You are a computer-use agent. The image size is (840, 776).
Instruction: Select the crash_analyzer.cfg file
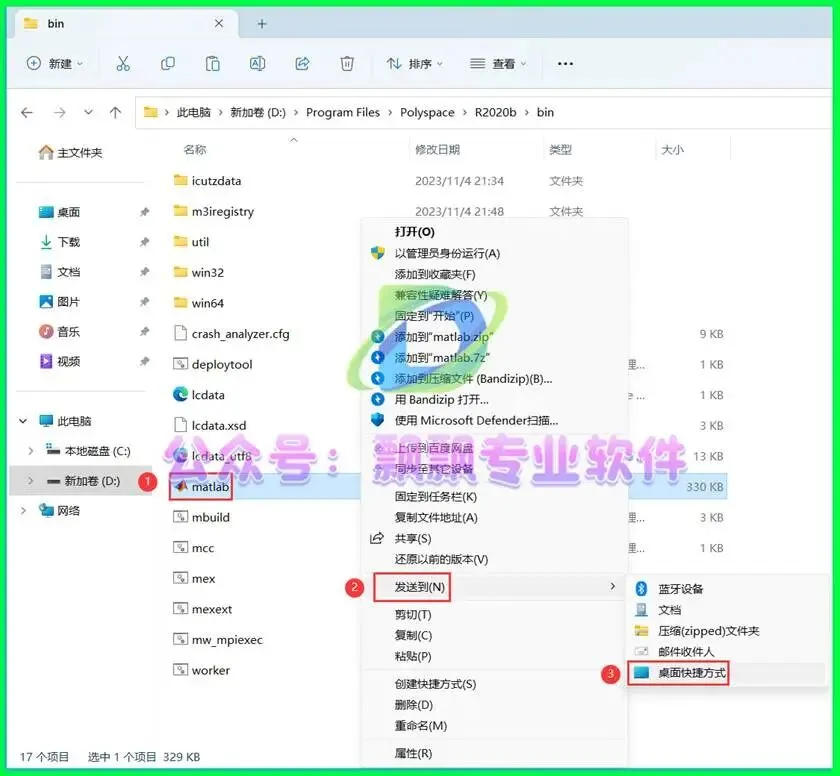click(231, 334)
